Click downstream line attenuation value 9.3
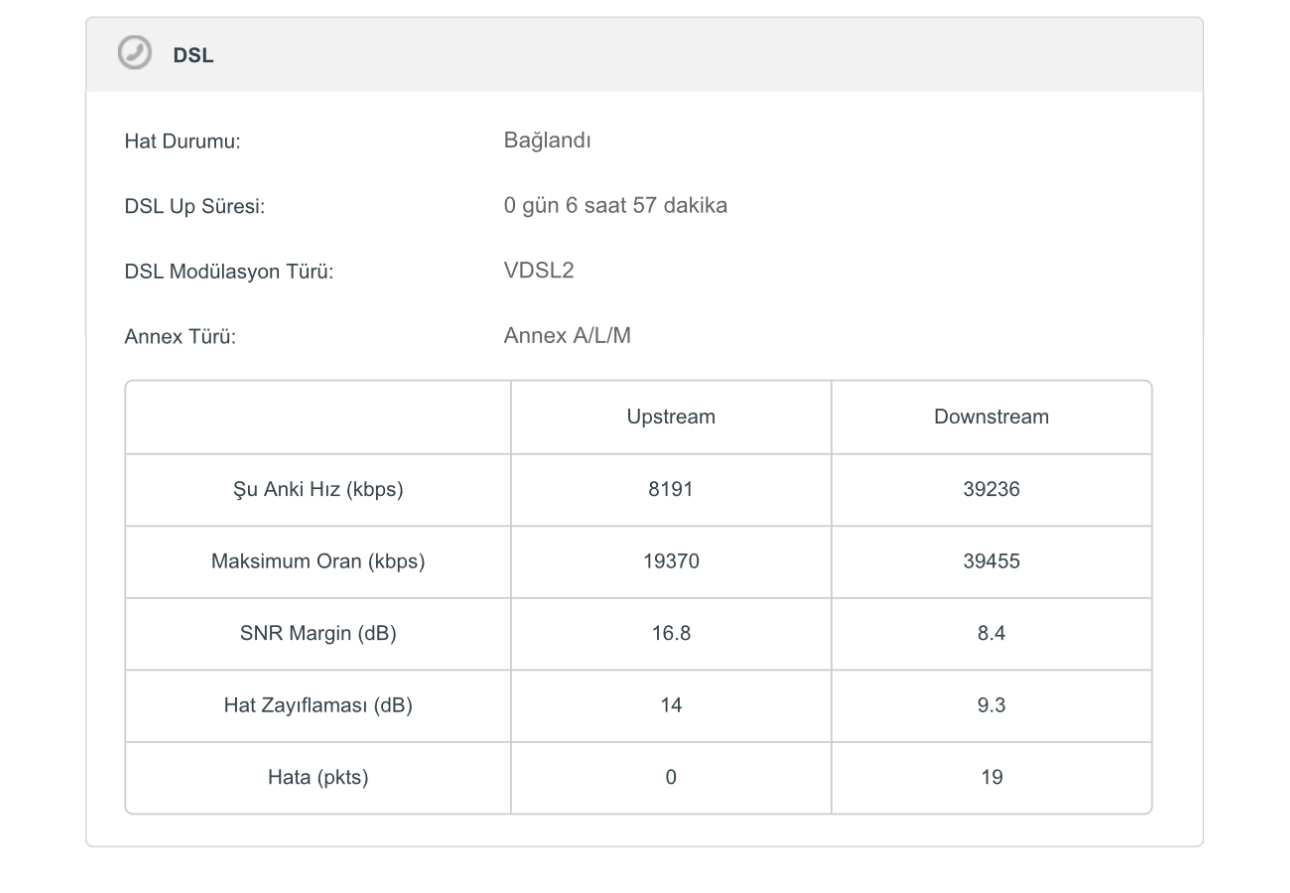 (991, 706)
